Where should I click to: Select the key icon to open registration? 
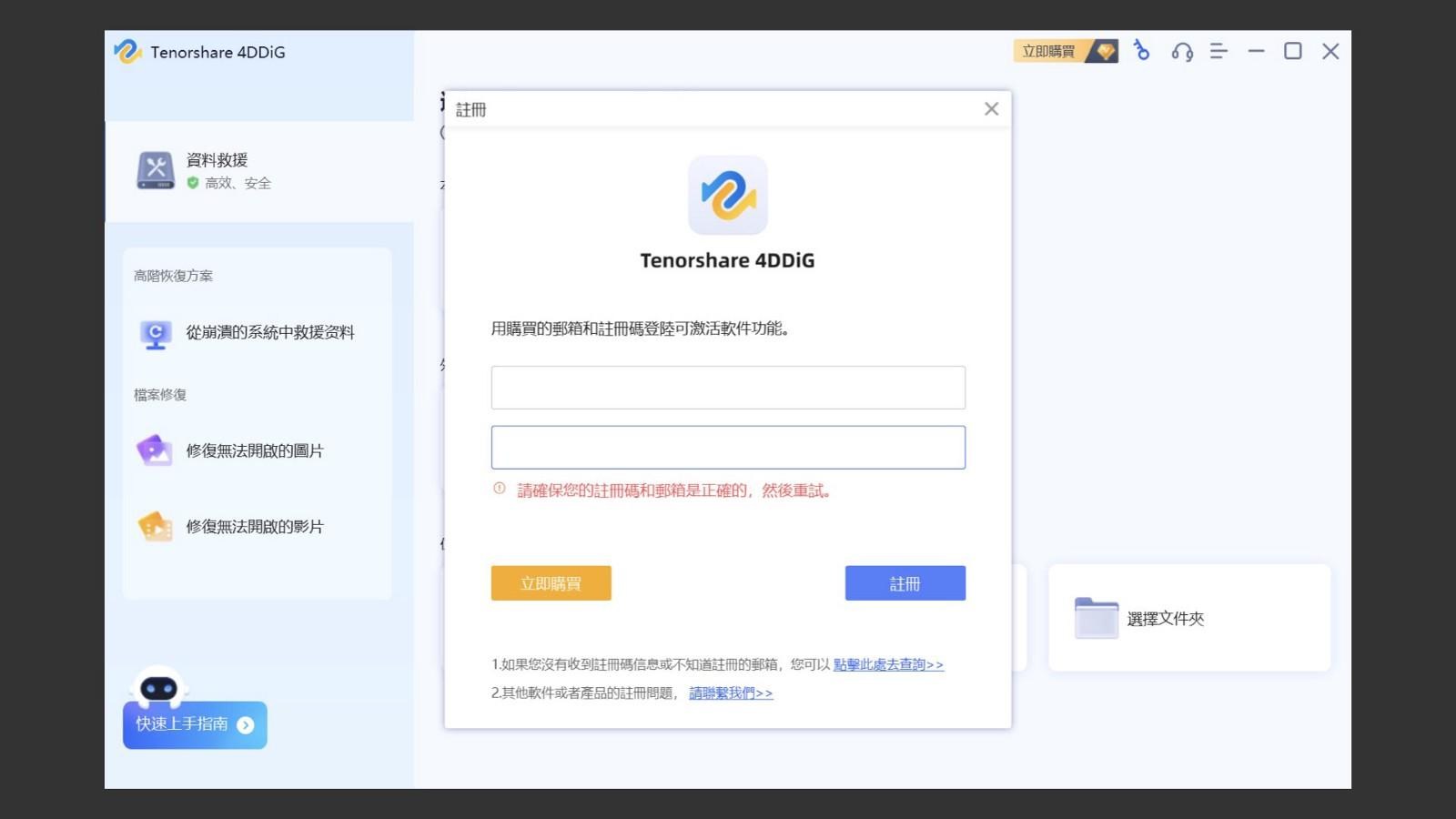click(x=1140, y=52)
